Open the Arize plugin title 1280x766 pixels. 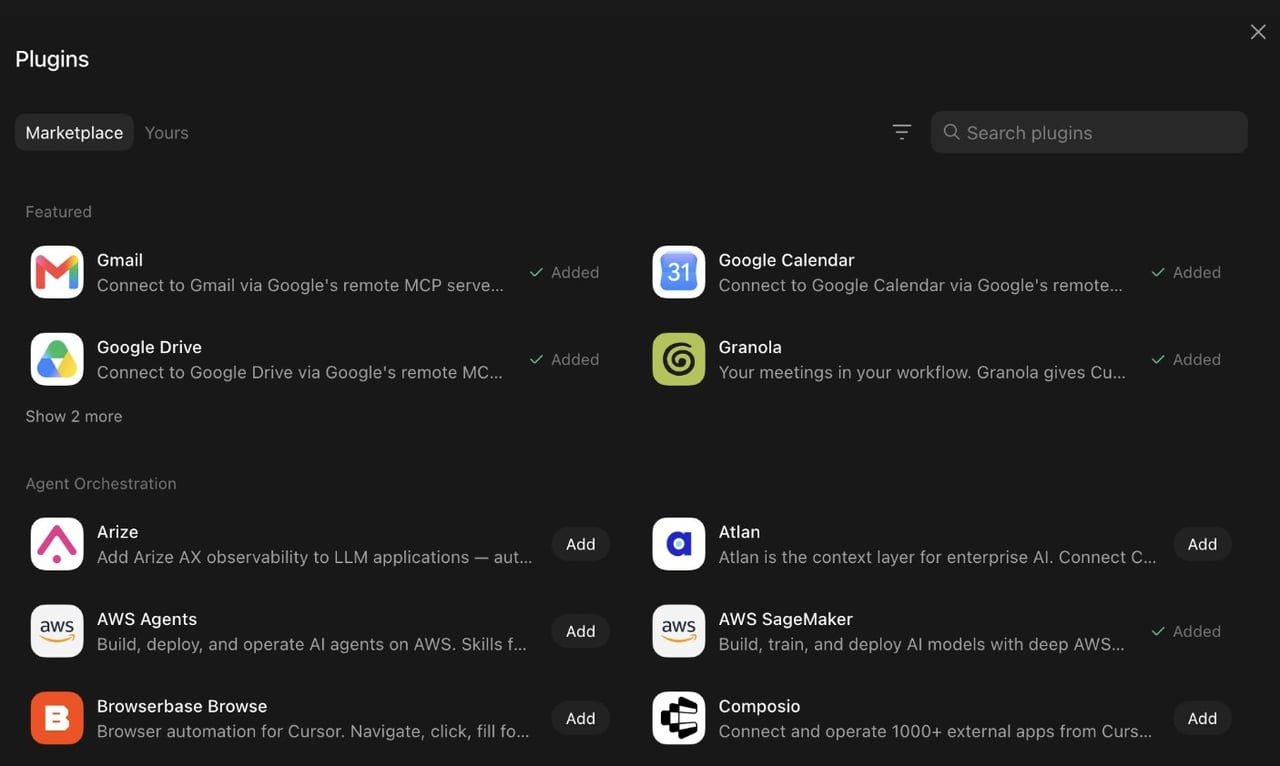117,532
